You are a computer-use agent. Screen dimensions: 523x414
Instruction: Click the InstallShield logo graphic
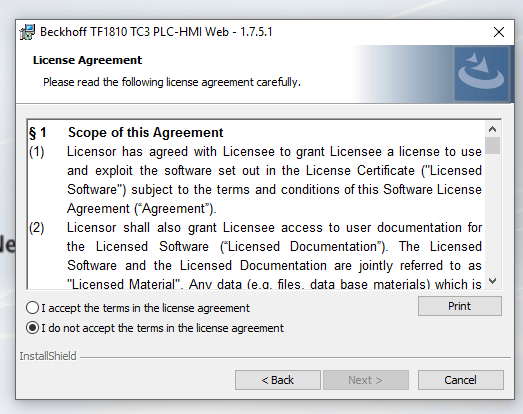(x=481, y=74)
